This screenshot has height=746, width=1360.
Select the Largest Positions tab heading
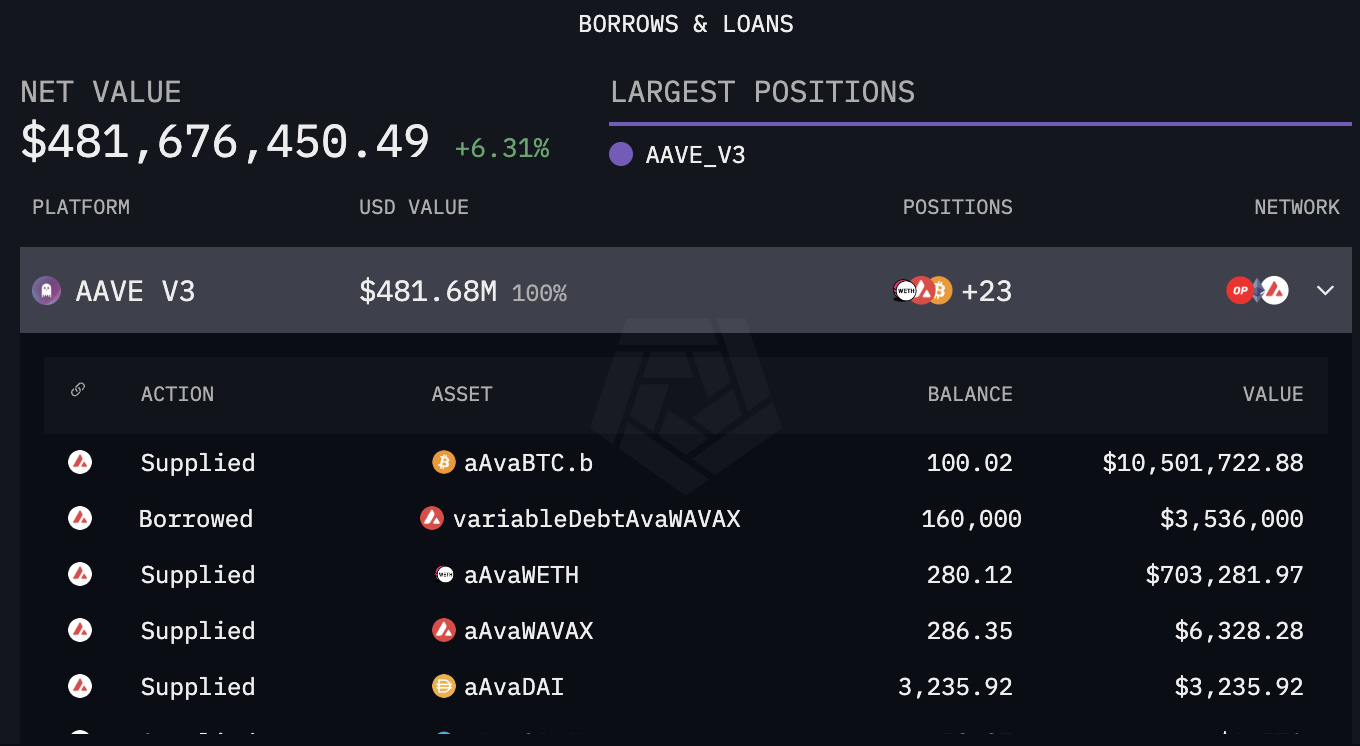(762, 92)
